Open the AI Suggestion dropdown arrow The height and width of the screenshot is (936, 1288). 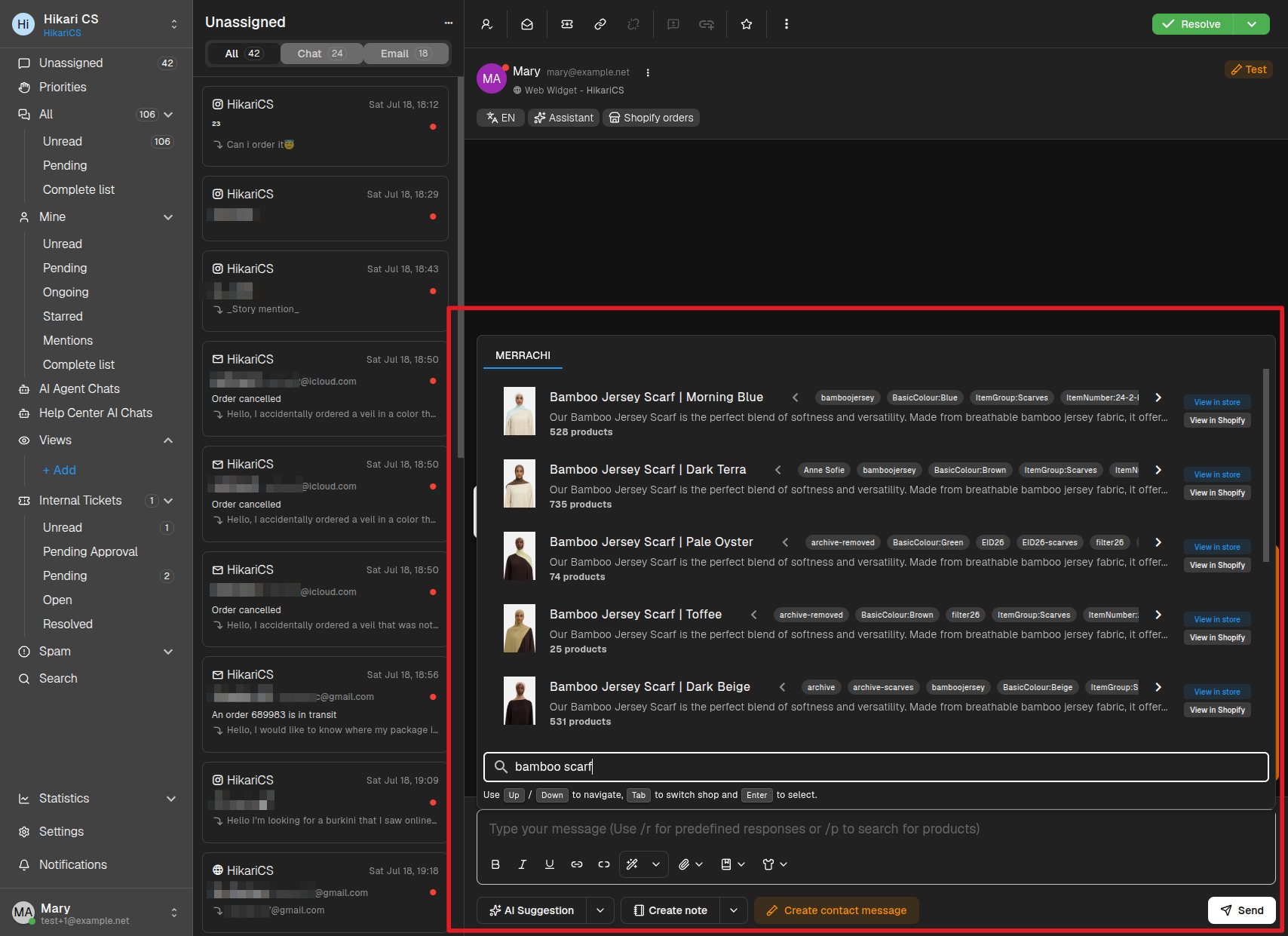point(600,910)
